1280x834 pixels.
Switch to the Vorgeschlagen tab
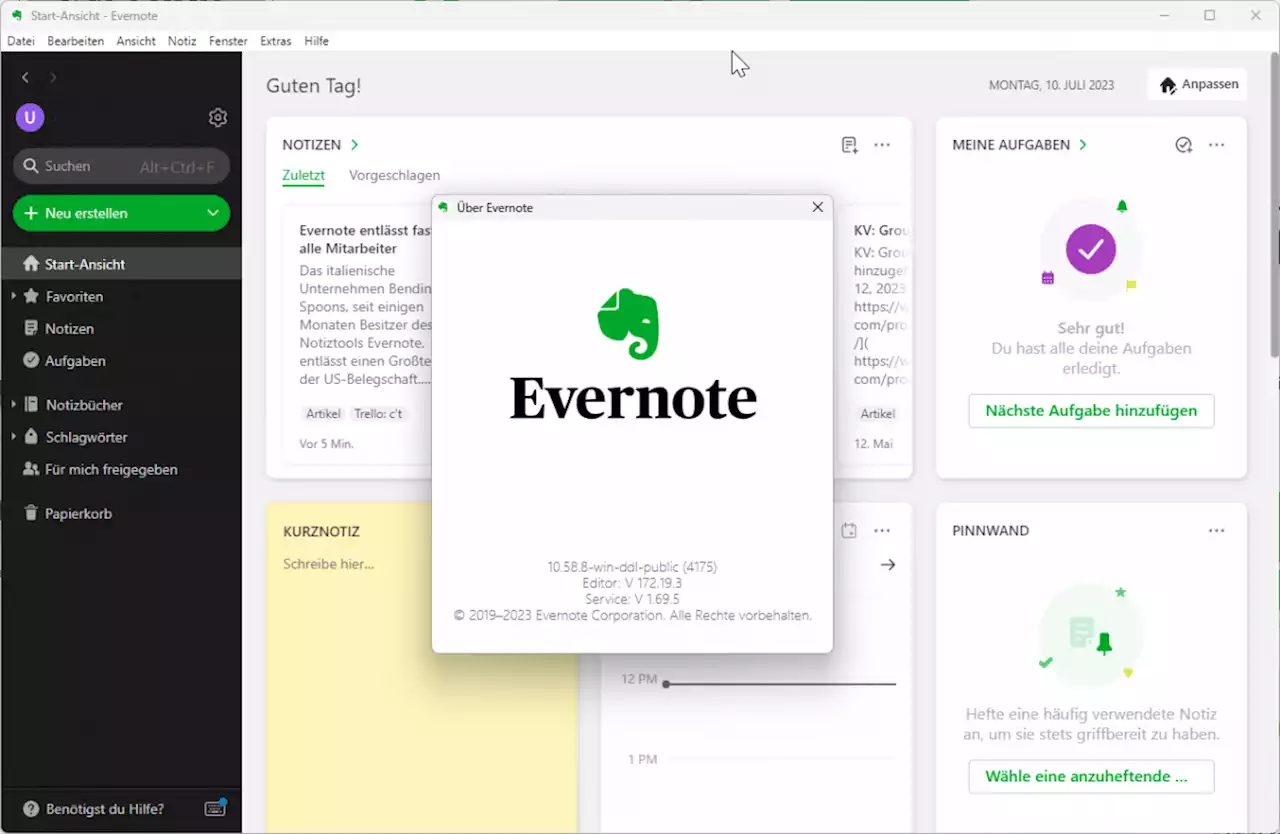[394, 175]
